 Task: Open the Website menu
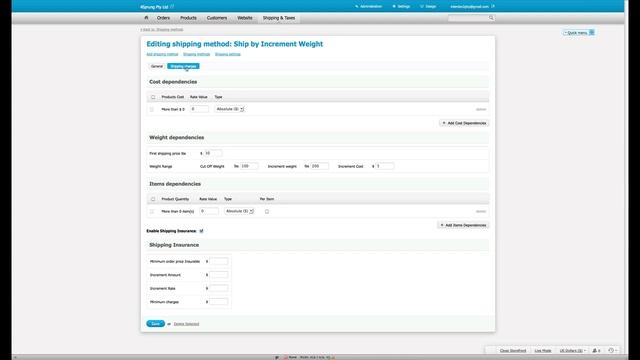245,18
